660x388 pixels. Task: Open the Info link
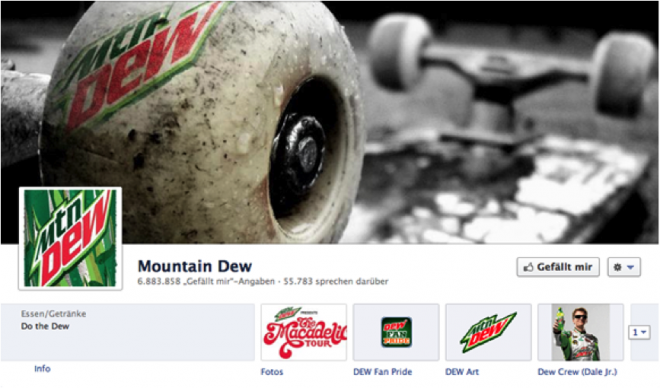[x=42, y=369]
